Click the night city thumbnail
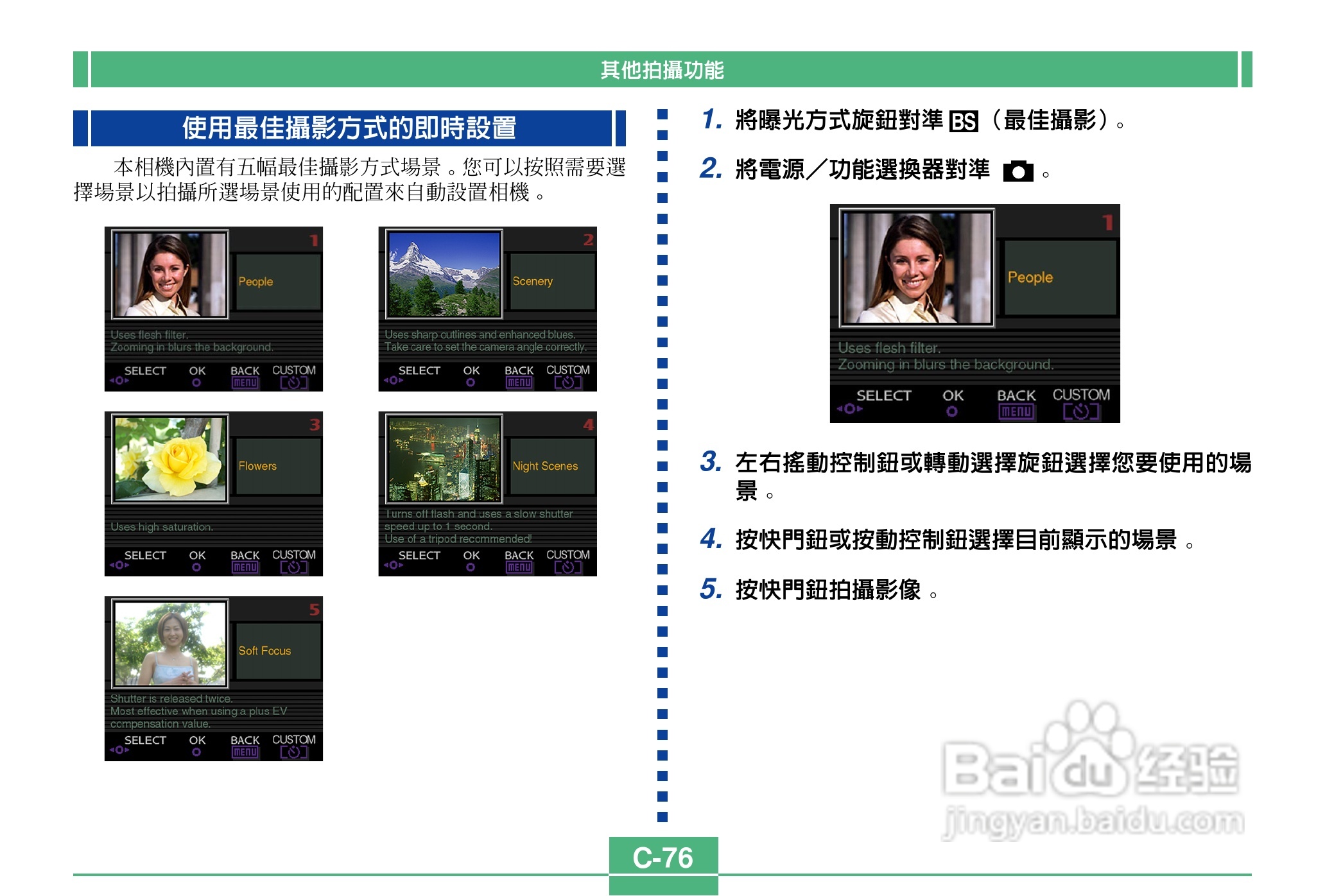The image size is (1325, 896). [444, 459]
